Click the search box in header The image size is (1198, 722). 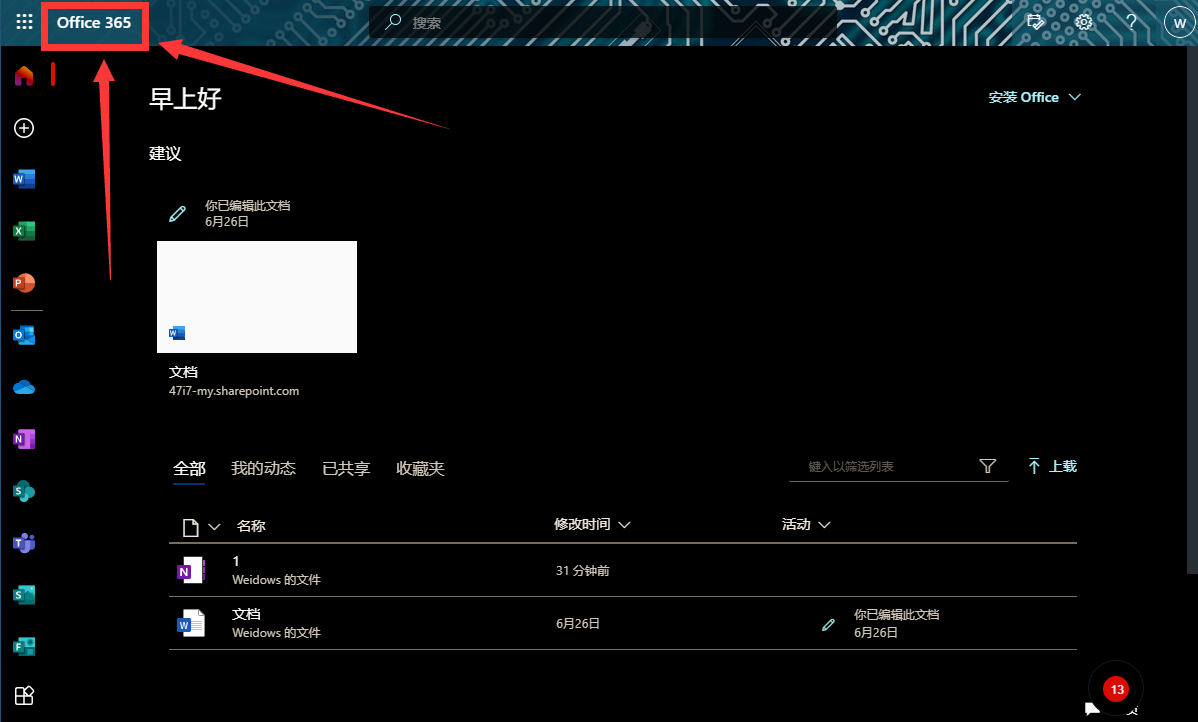[604, 23]
